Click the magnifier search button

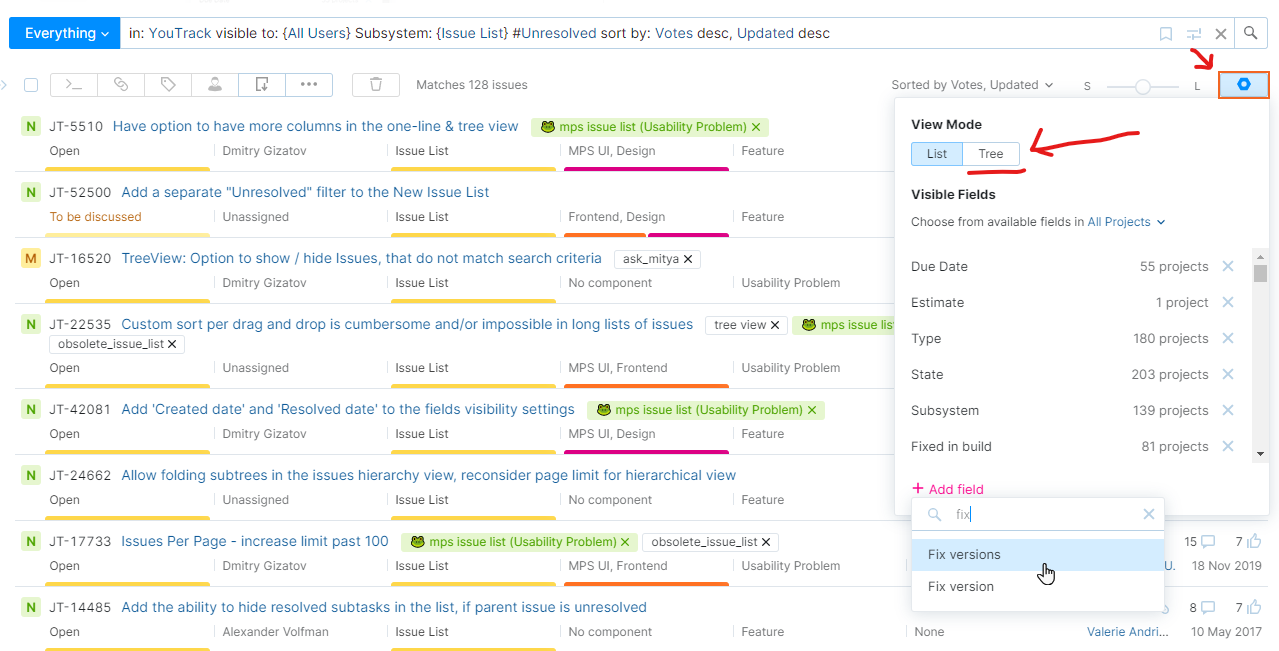[x=1250, y=34]
